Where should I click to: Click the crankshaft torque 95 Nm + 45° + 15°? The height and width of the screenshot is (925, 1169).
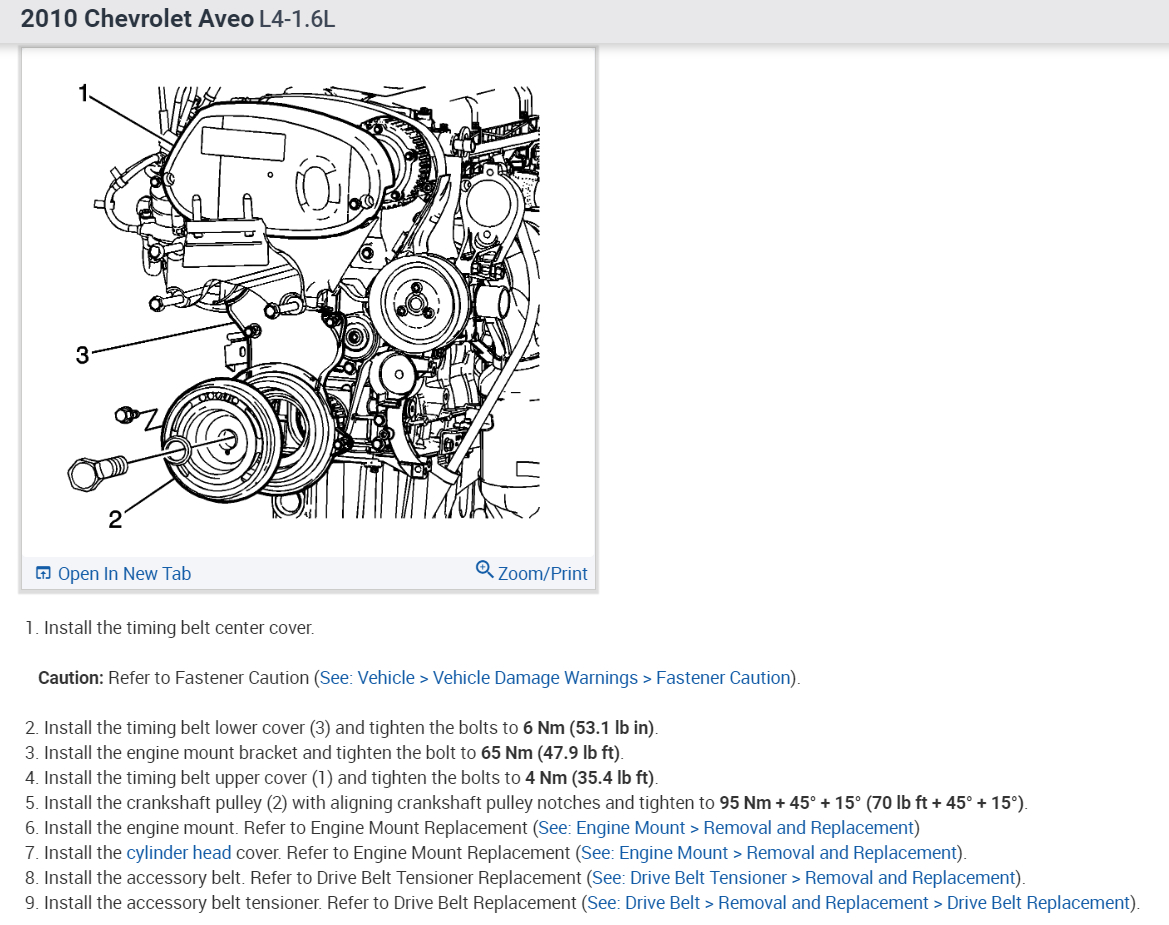coord(872,803)
